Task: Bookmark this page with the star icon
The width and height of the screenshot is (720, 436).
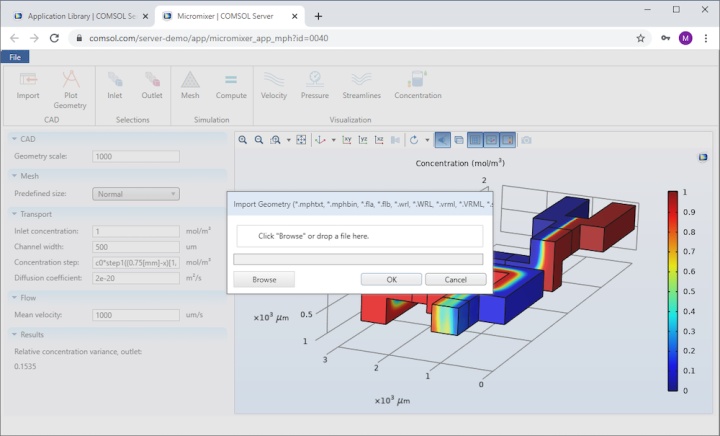Action: (x=641, y=38)
